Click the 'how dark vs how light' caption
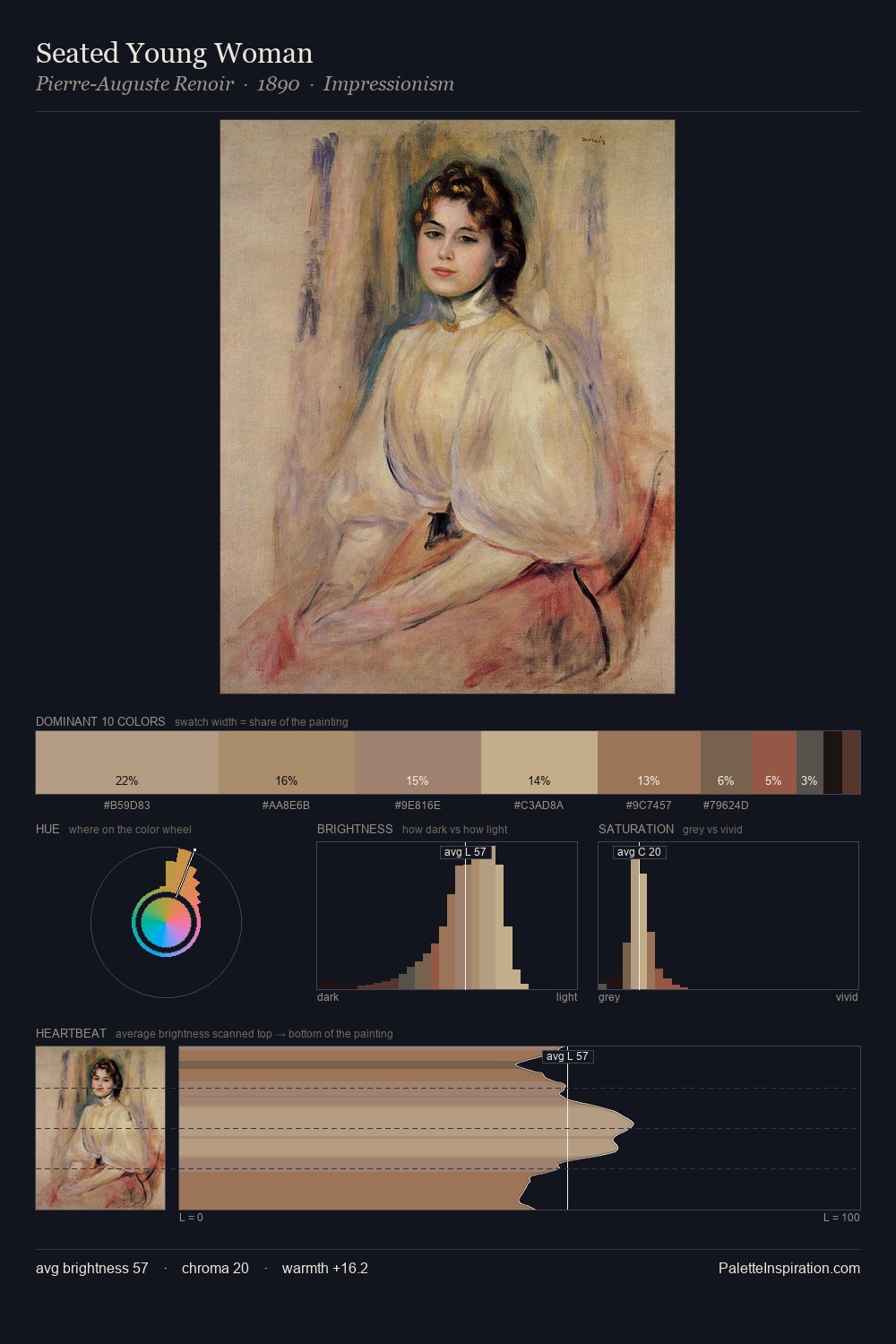This screenshot has width=896, height=1344. 455,830
